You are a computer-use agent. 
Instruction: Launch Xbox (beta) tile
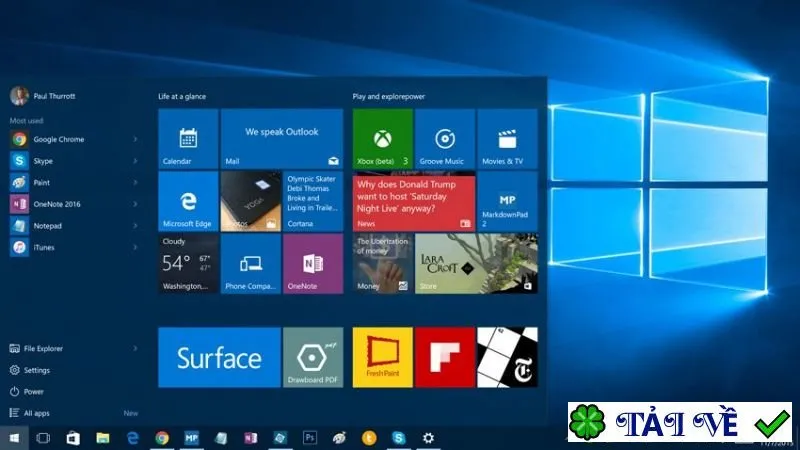[x=383, y=139]
